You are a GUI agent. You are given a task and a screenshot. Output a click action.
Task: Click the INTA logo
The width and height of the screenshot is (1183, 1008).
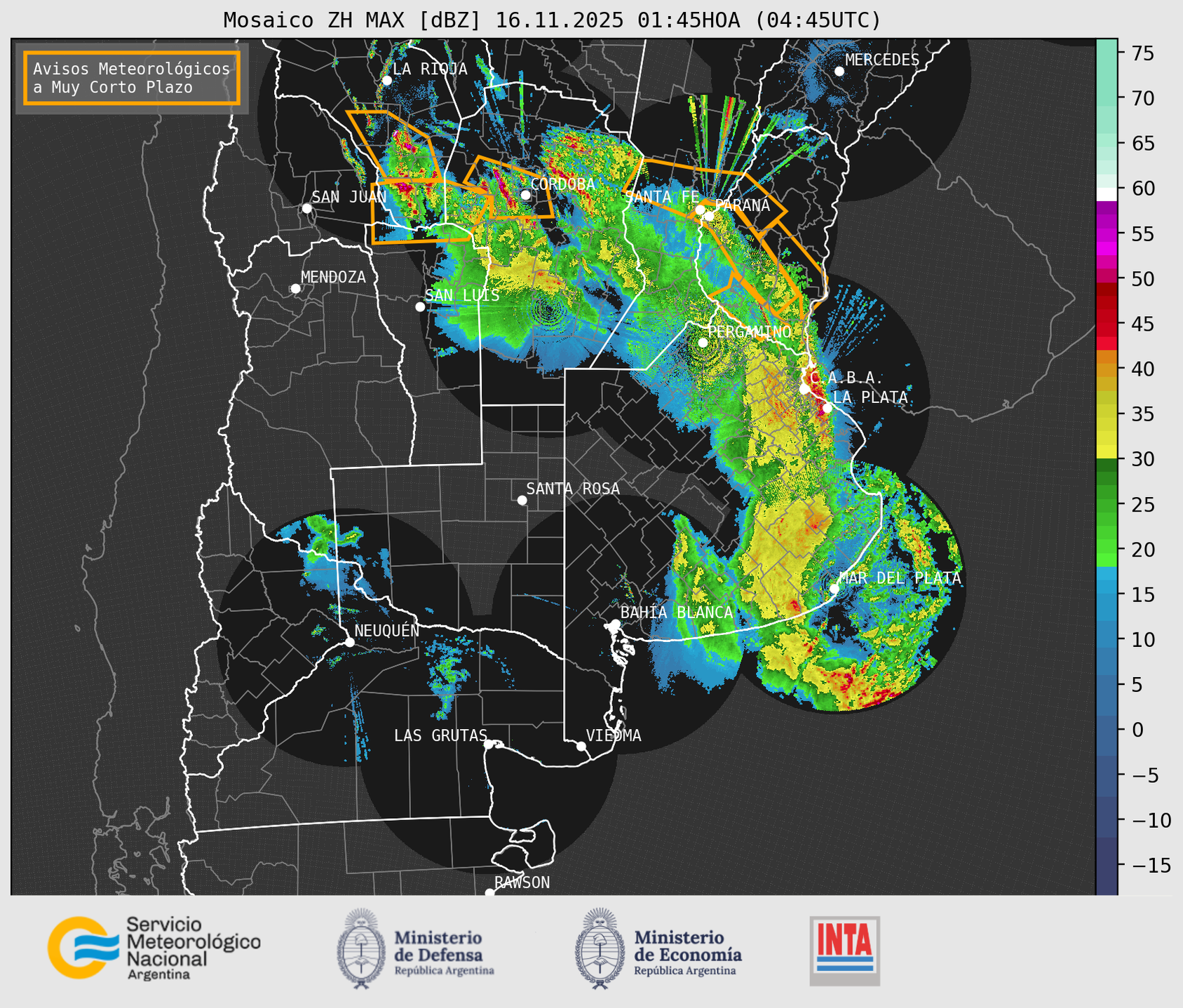click(845, 951)
